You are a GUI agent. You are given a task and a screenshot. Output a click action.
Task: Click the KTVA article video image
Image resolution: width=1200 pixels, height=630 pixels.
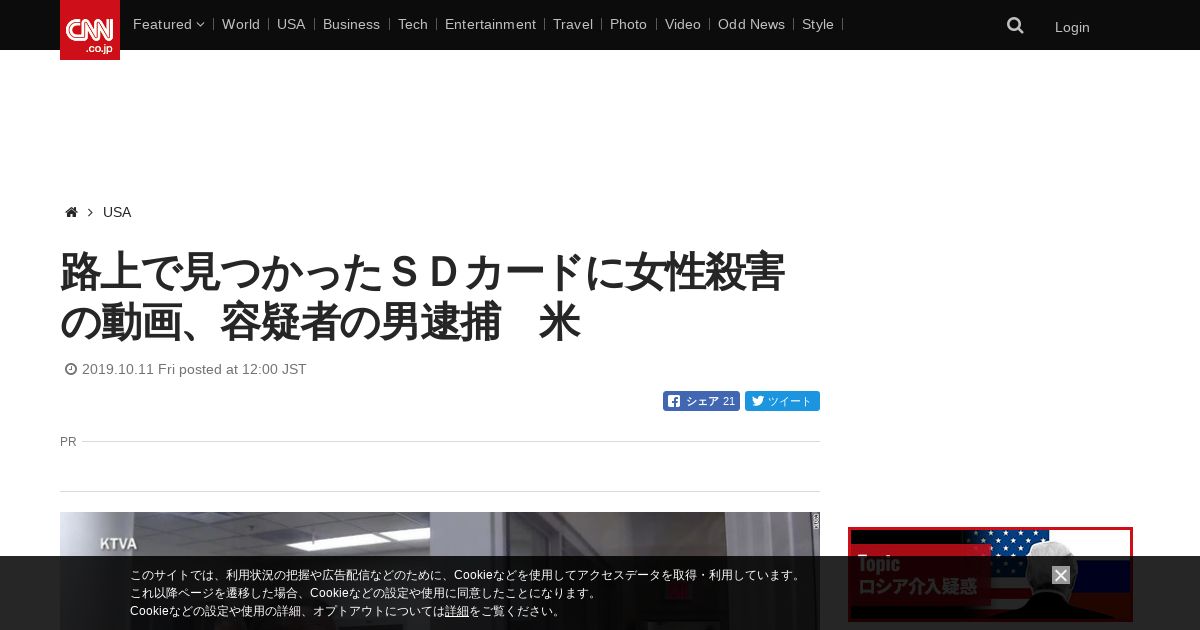click(440, 571)
